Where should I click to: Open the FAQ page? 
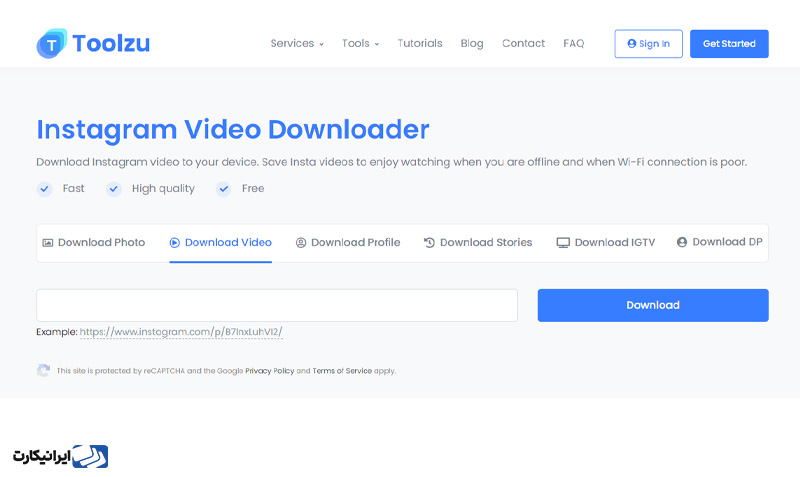573,43
